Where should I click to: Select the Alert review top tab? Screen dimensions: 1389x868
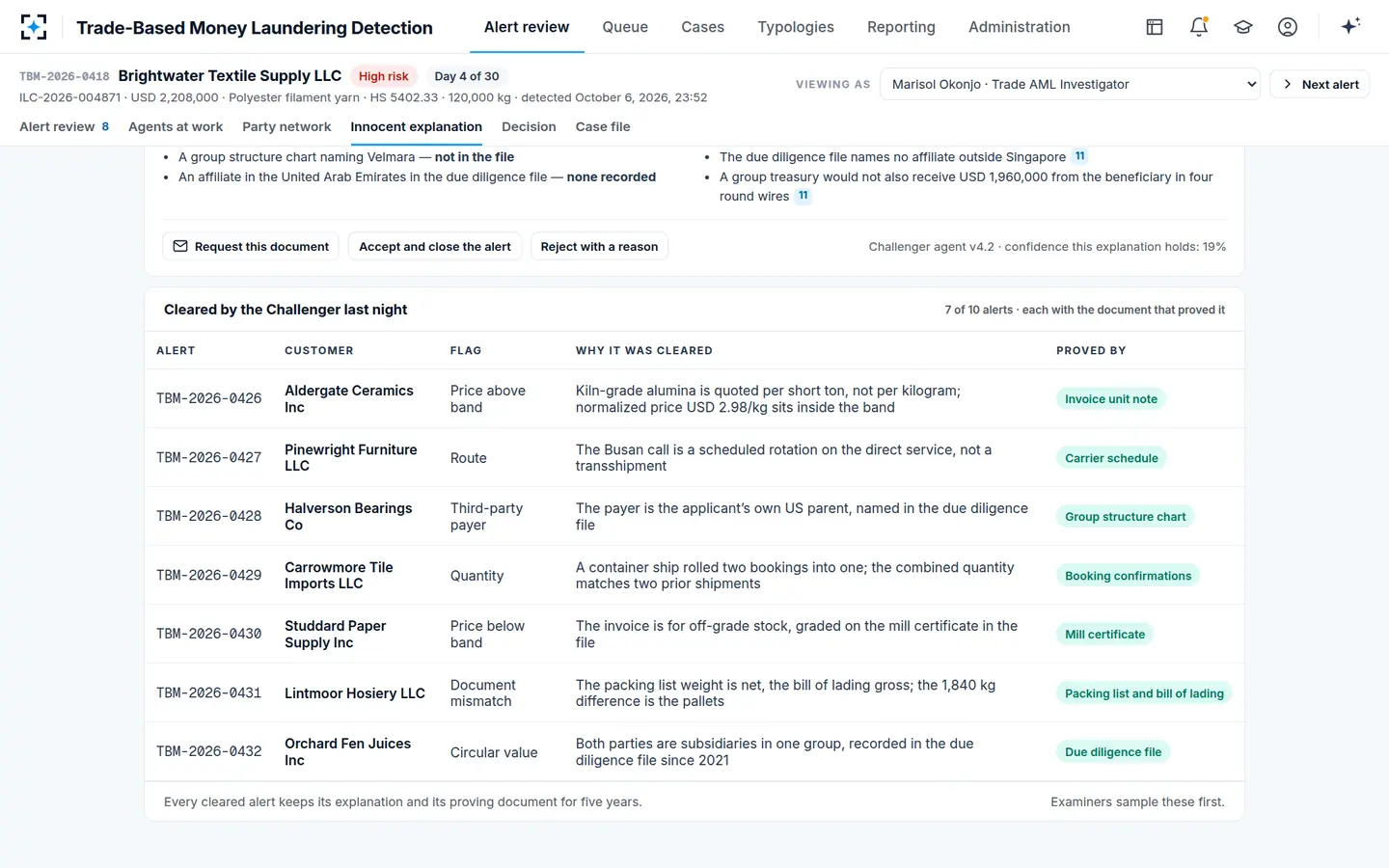click(x=527, y=27)
